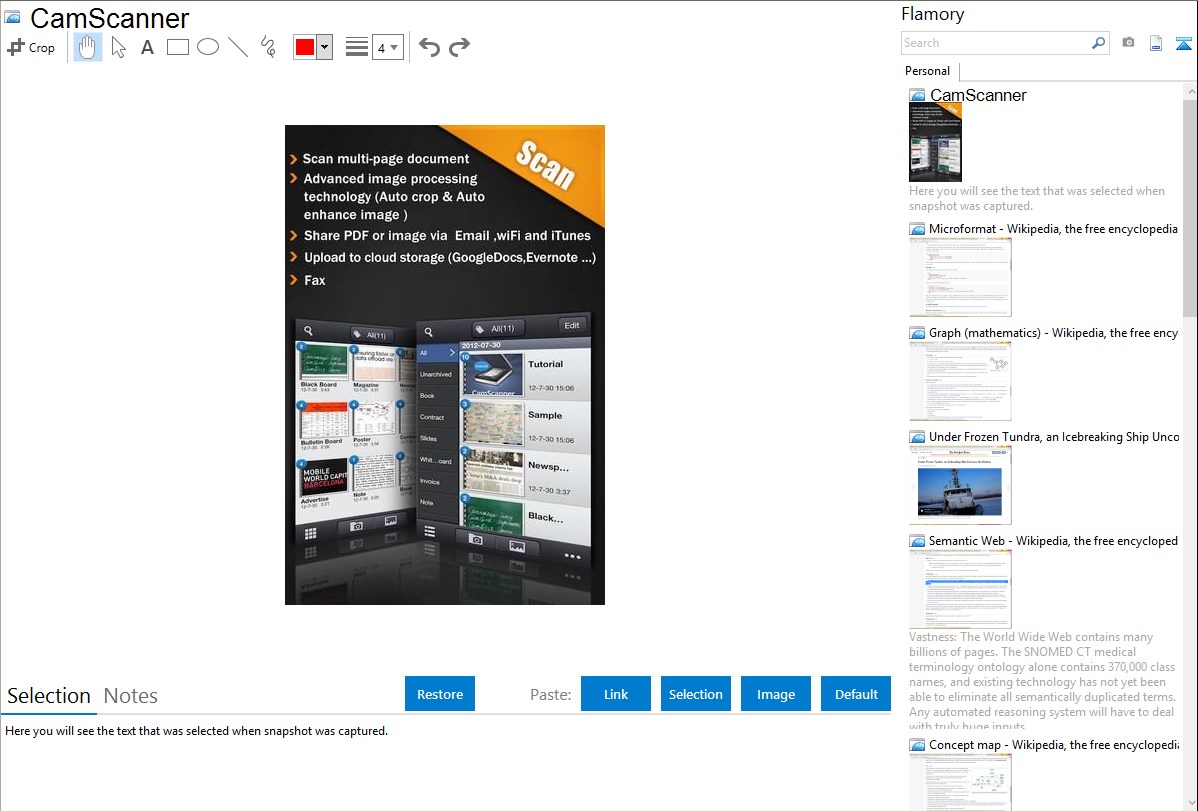Screen dimensions: 1198x811
Task: Click the CamScanner screenshot image in the editor
Action: point(445,365)
